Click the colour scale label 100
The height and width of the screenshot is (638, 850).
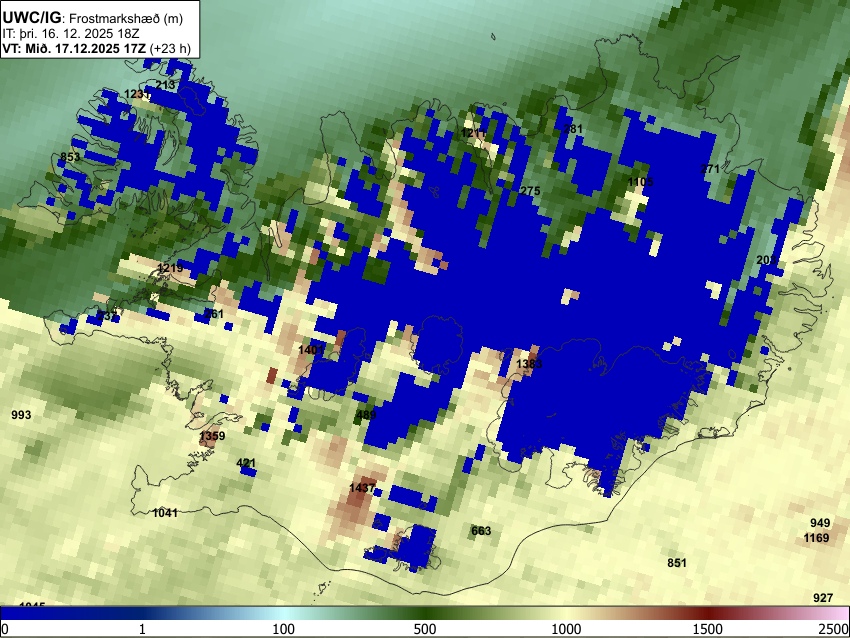(x=284, y=629)
